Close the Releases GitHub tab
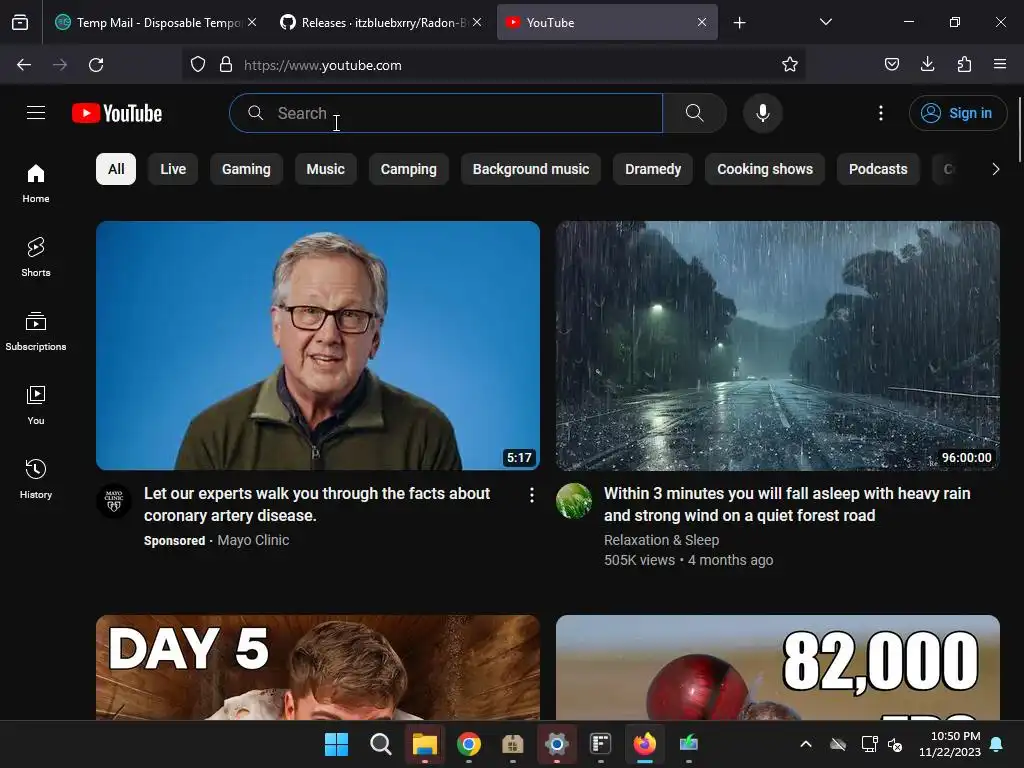Image resolution: width=1024 pixels, height=768 pixels. tap(477, 22)
